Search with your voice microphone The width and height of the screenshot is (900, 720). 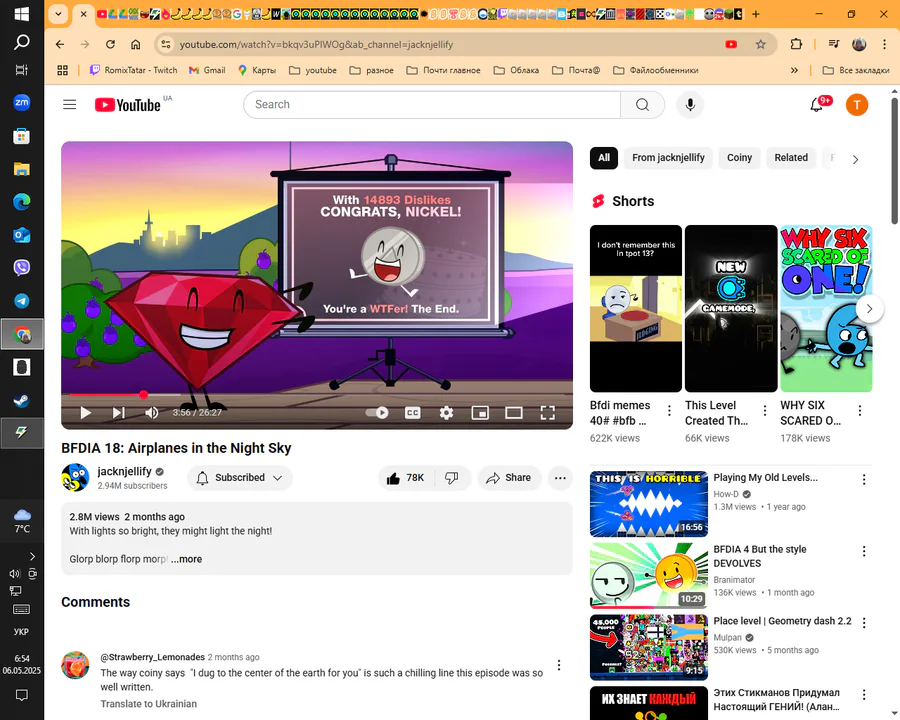point(690,104)
